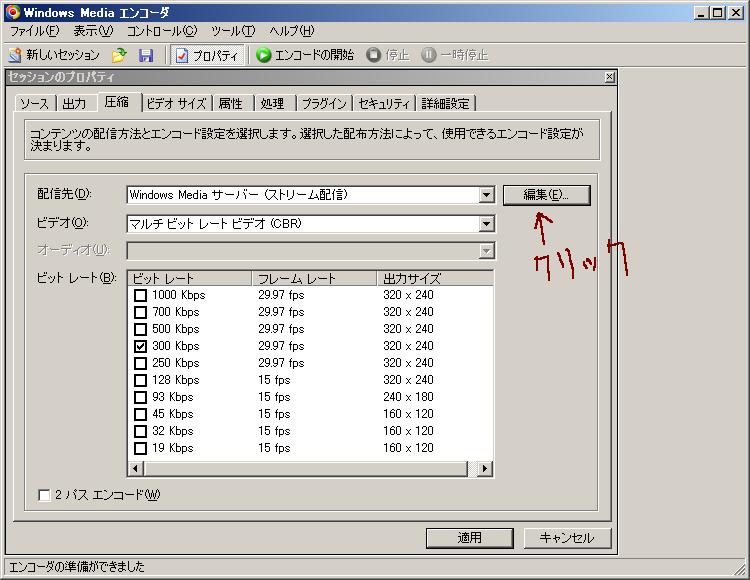Start encoding with the green play icon
The width and height of the screenshot is (750, 580).
[264, 55]
